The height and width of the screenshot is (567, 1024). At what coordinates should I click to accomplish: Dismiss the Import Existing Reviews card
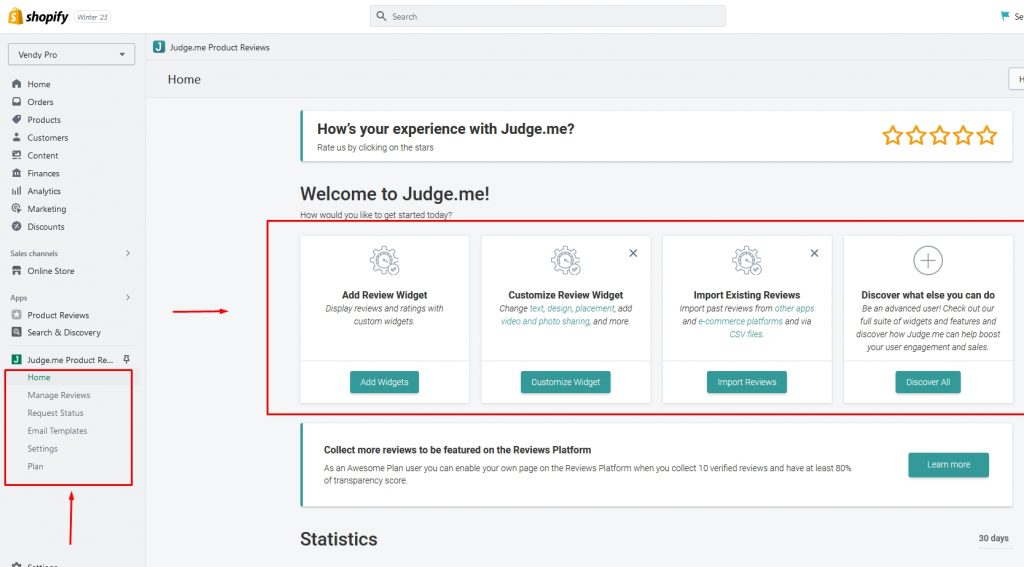pyautogui.click(x=814, y=253)
